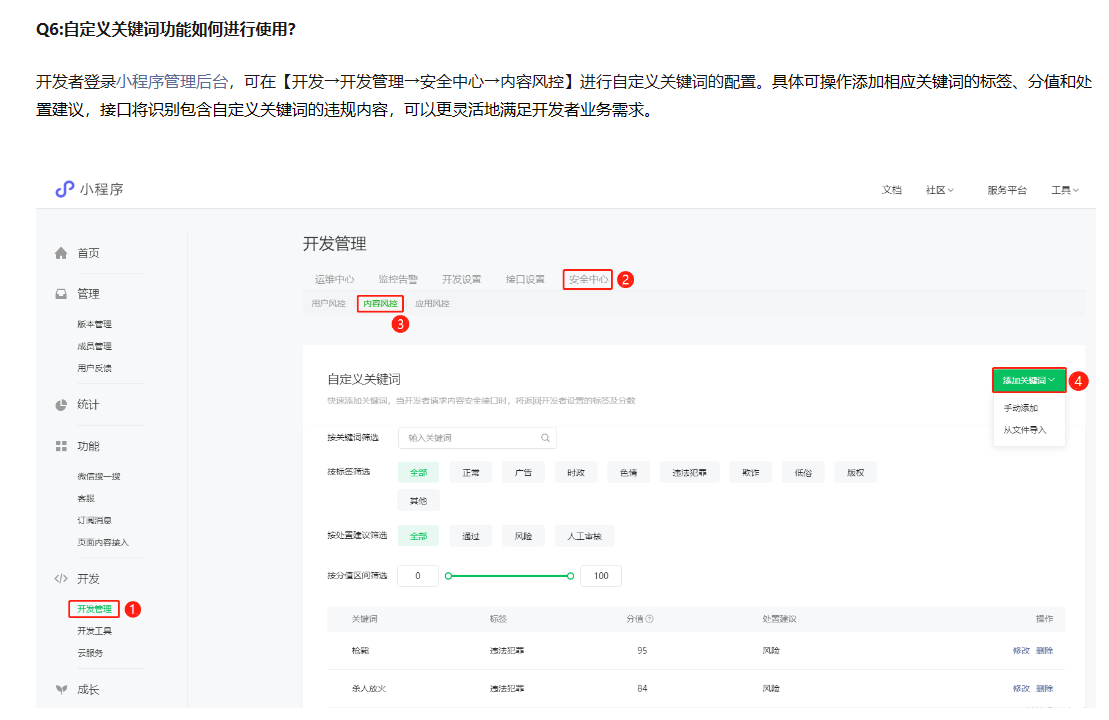Switch to the 安全中心 tab
This screenshot has height=720, width=1109.
(588, 279)
